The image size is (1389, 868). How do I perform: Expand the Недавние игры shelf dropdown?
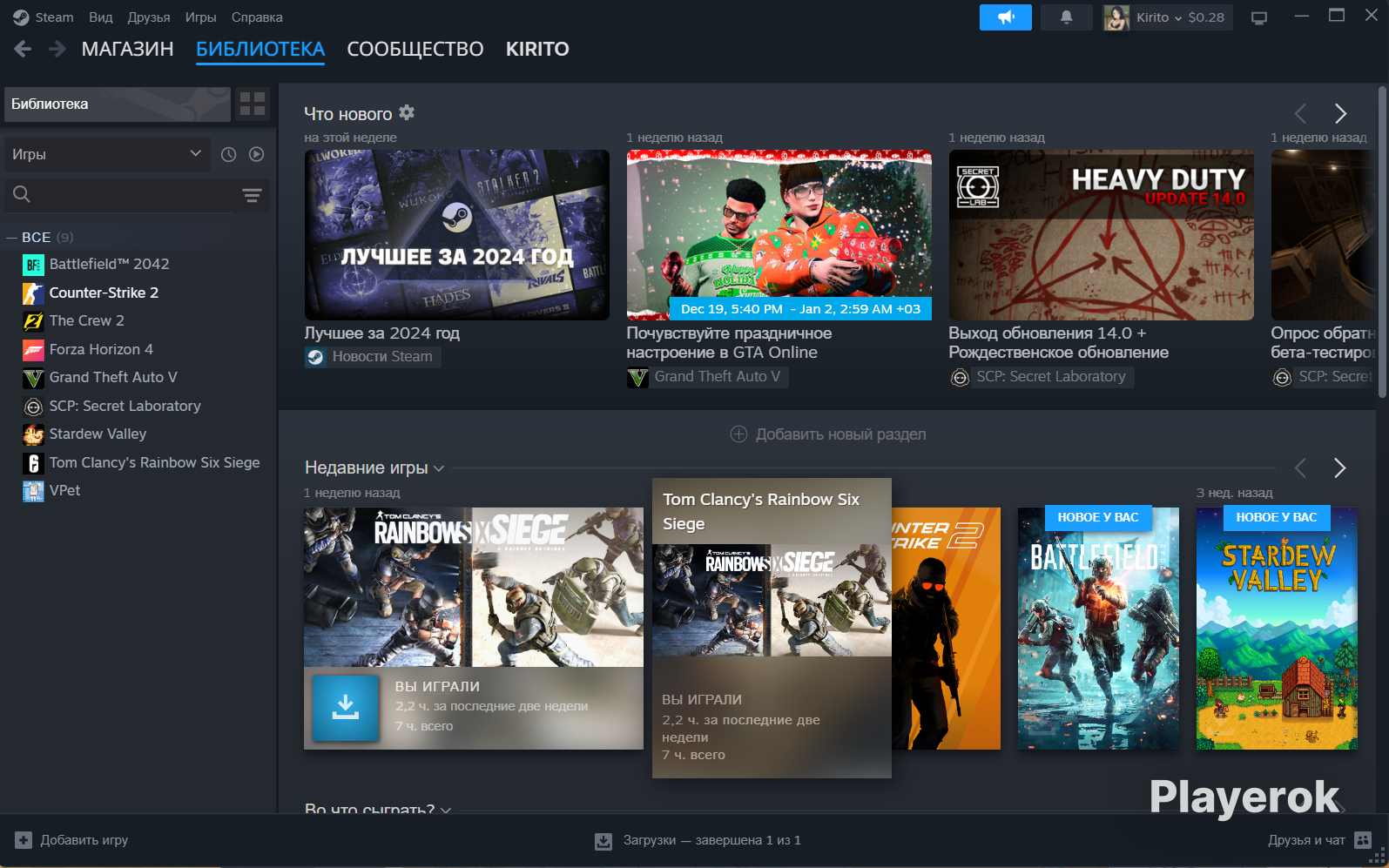(x=439, y=468)
